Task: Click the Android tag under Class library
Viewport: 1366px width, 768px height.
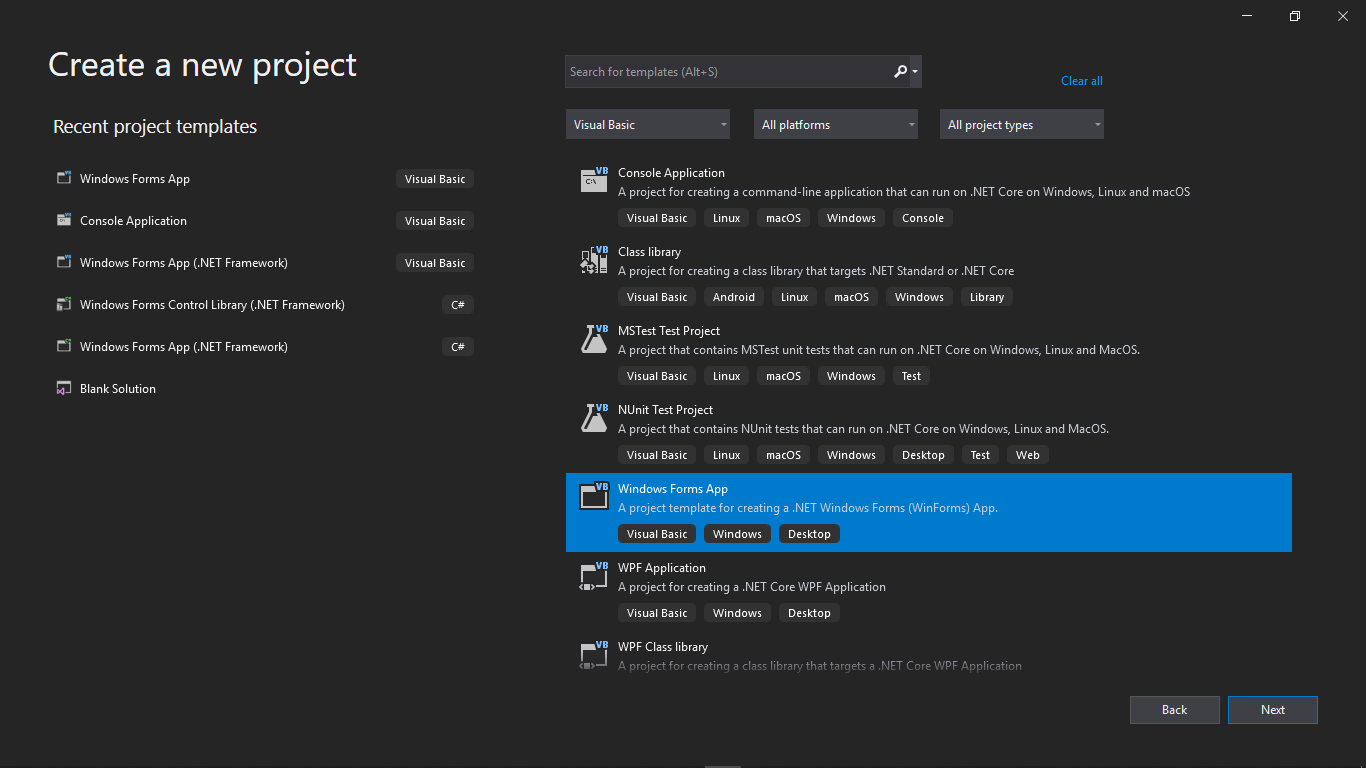Action: [x=734, y=297]
